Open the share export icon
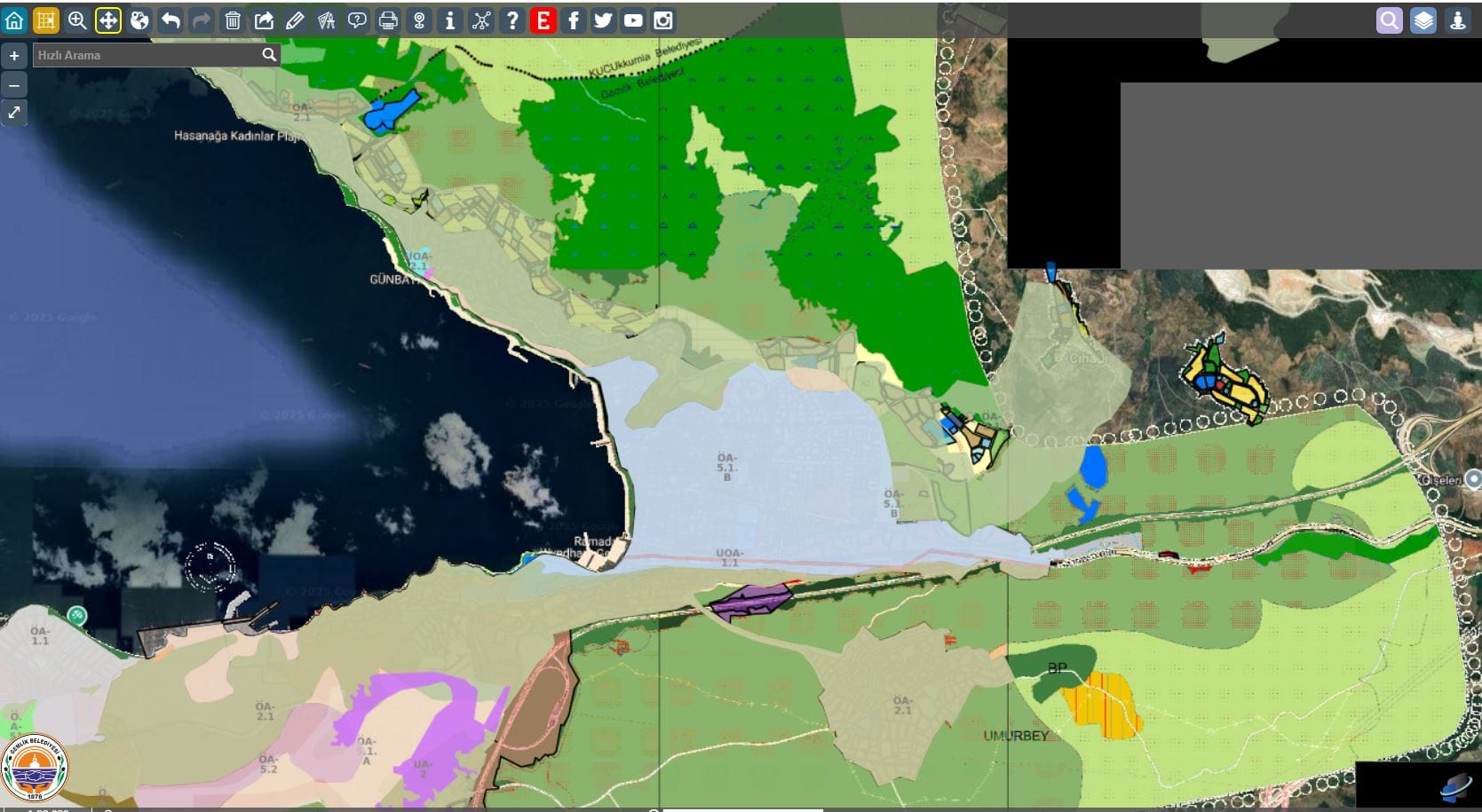 264,20
